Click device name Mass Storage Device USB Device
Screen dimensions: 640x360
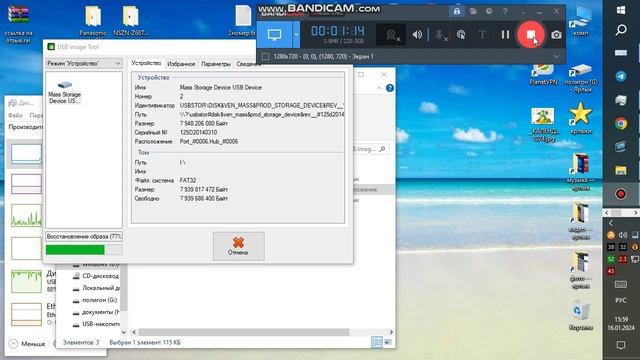click(221, 87)
